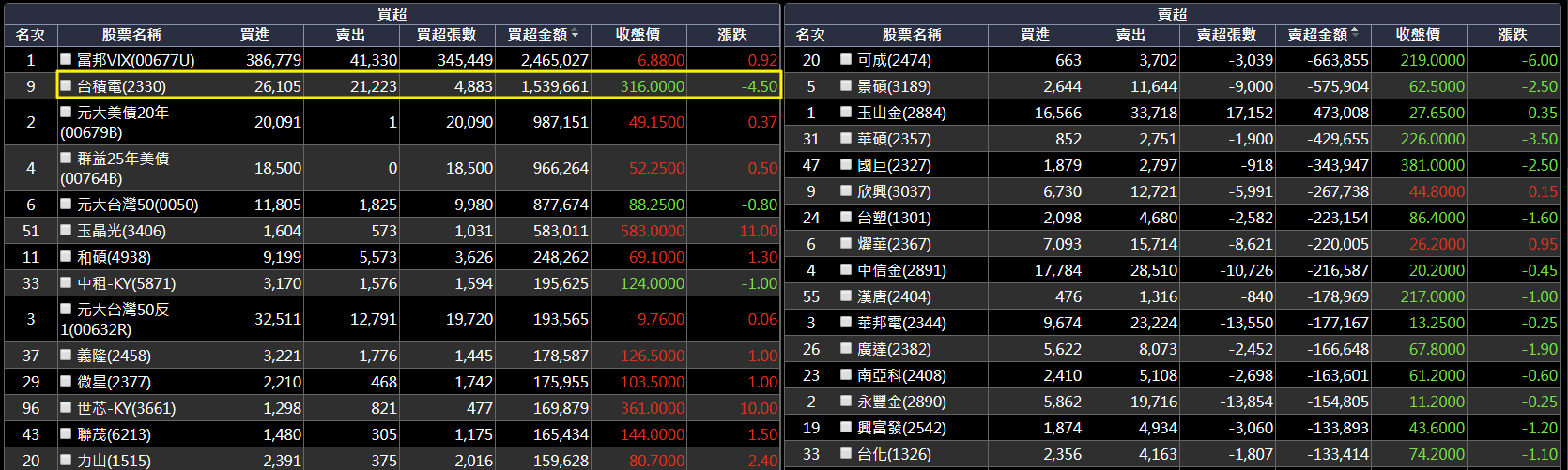
Task: Check the box beside 元大美債20年
Action: [66, 112]
